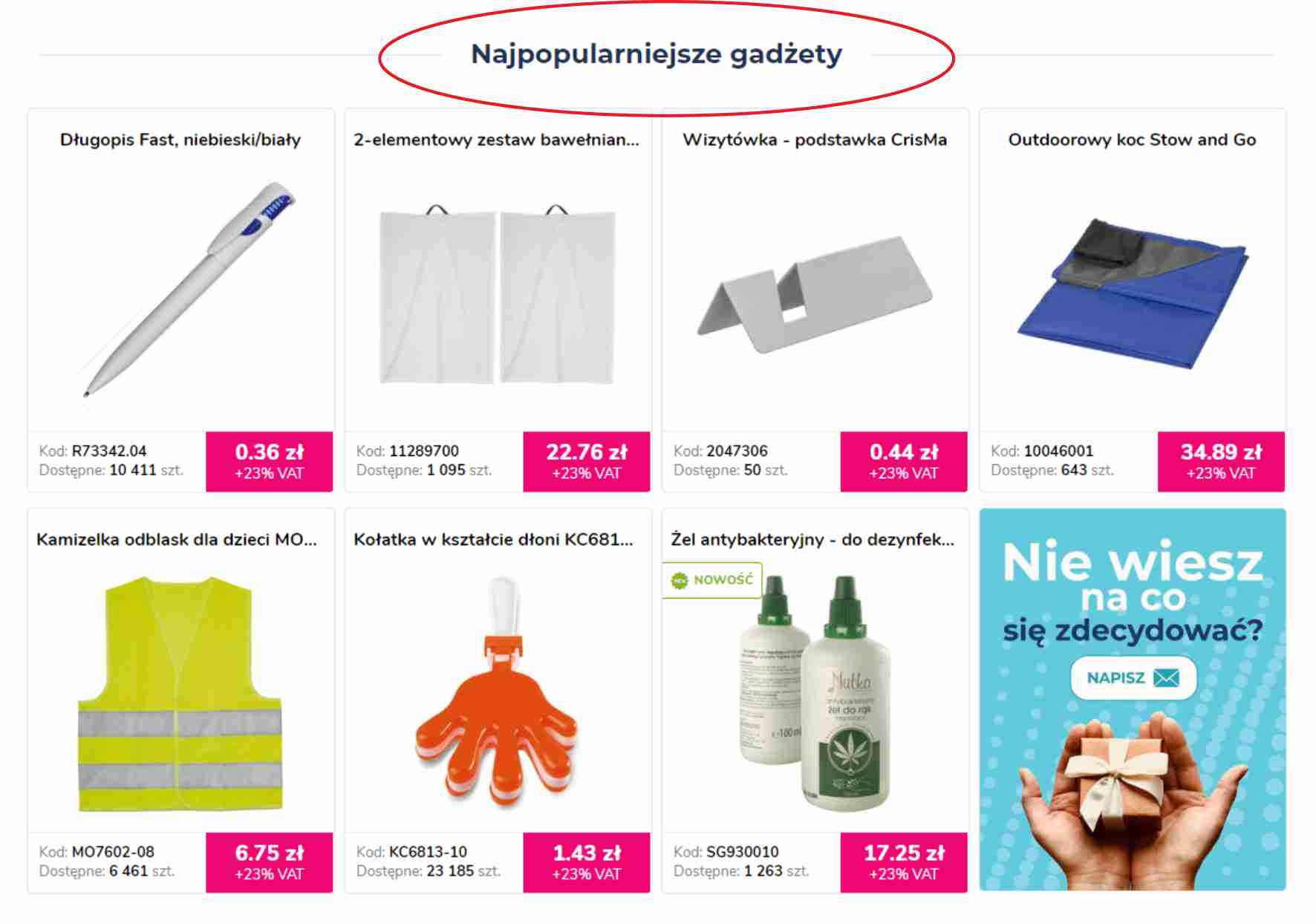Click the Kamizelka odblask dla dzieci title
Image resolution: width=1316 pixels, height=924 pixels.
tap(177, 539)
